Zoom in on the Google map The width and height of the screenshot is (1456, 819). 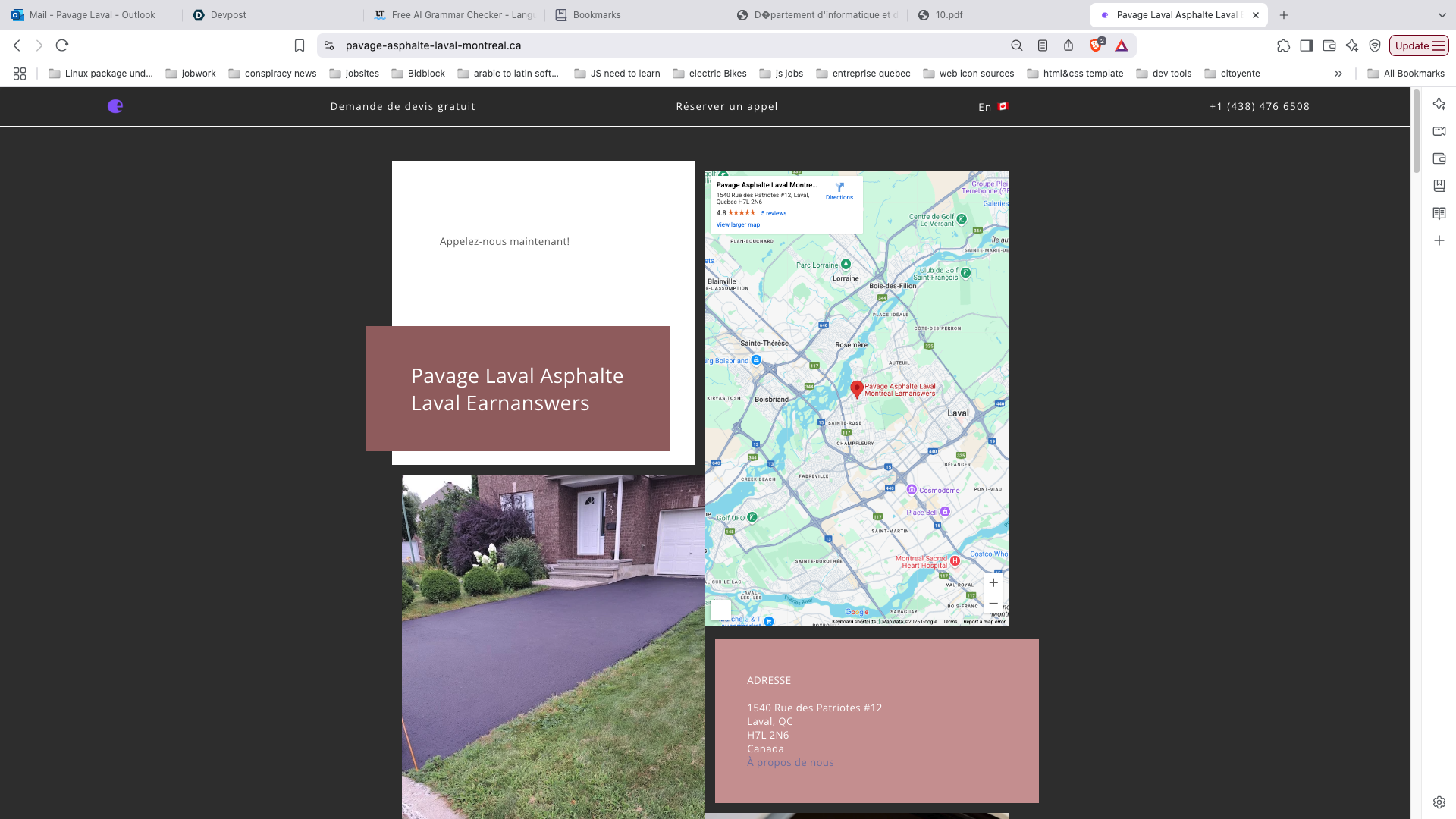point(993,582)
